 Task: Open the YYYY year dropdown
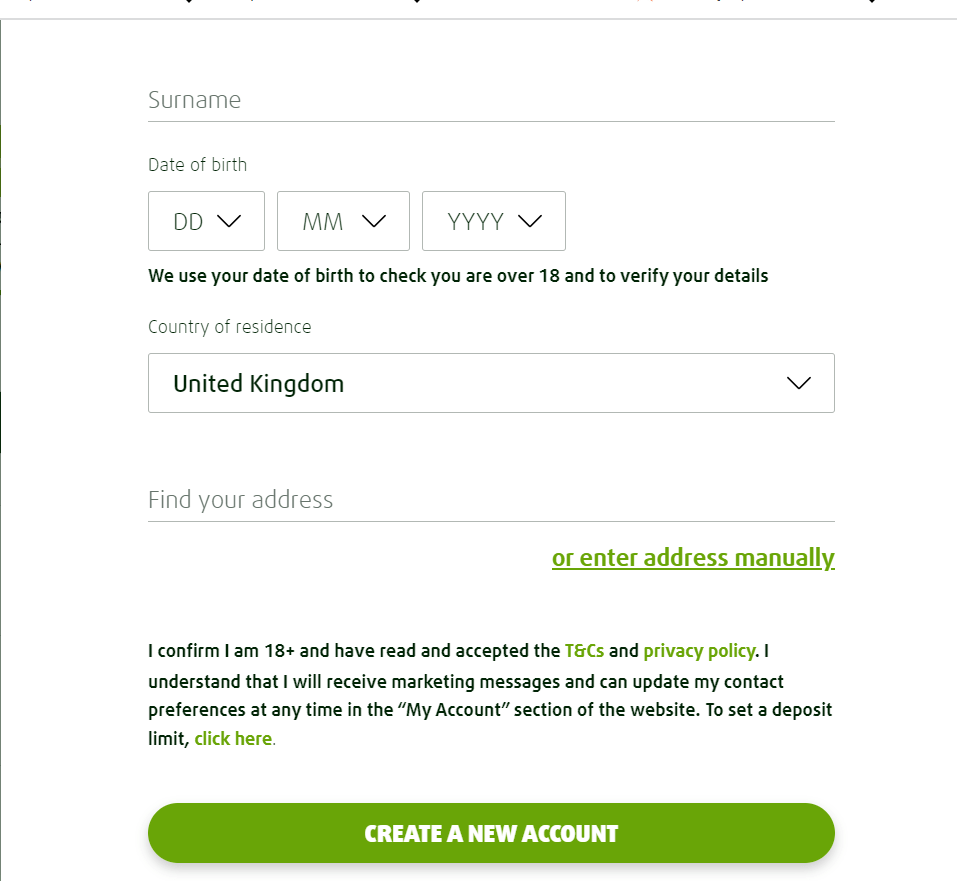tap(493, 221)
